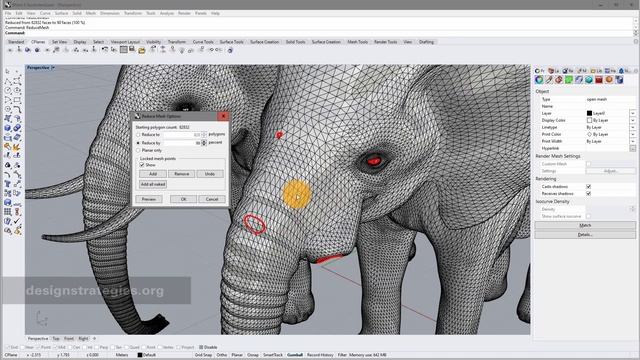Click the blue diagonal-stripe icon in Properties panel
This screenshot has height=360, width=640.
(x=579, y=80)
